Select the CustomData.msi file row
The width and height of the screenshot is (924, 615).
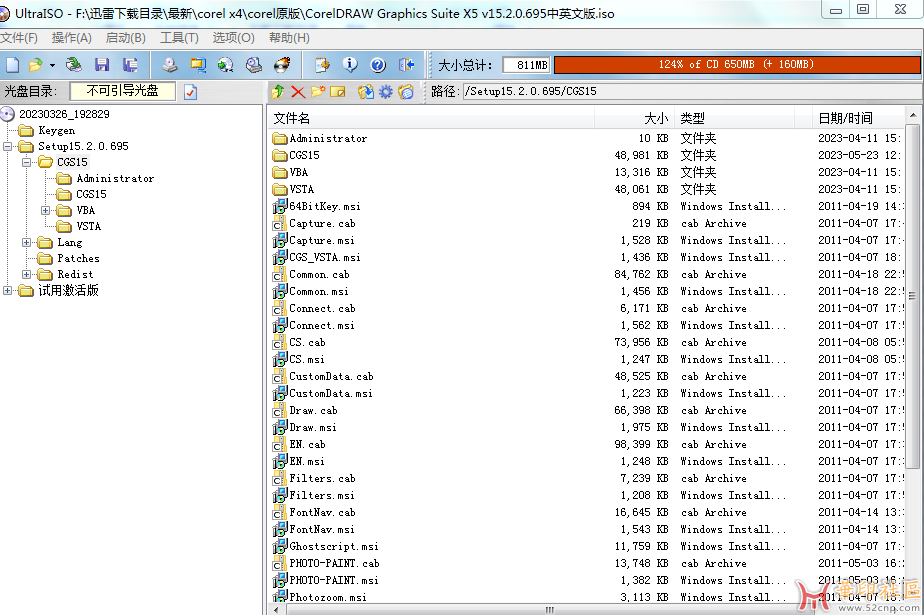(x=588, y=394)
